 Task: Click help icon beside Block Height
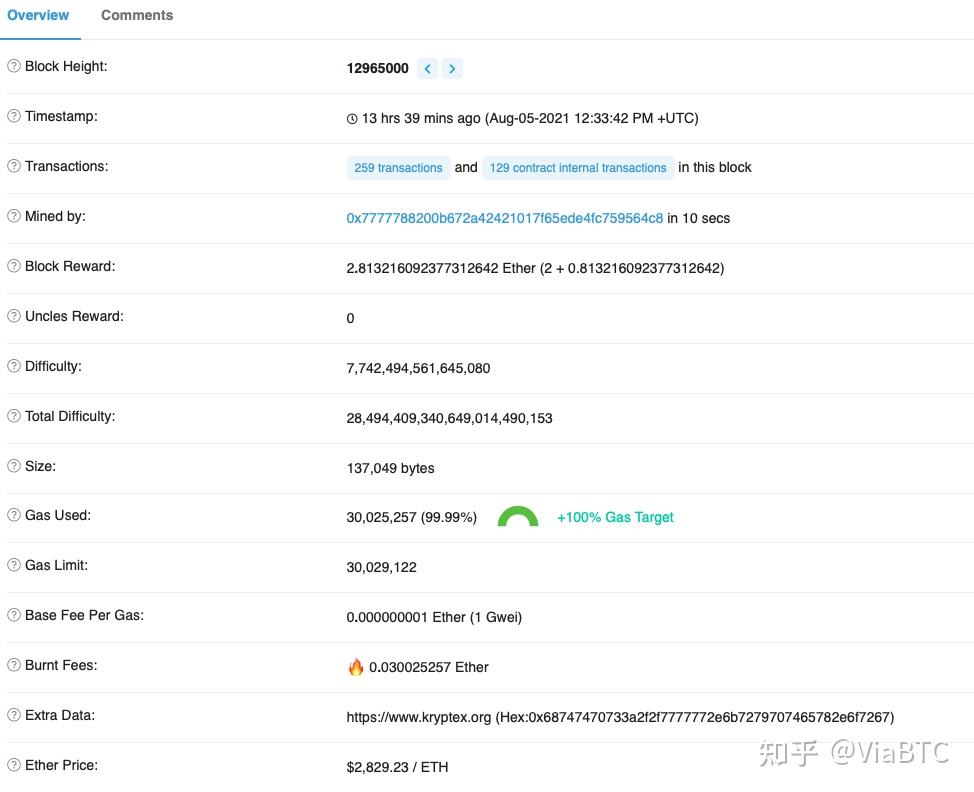[x=14, y=66]
